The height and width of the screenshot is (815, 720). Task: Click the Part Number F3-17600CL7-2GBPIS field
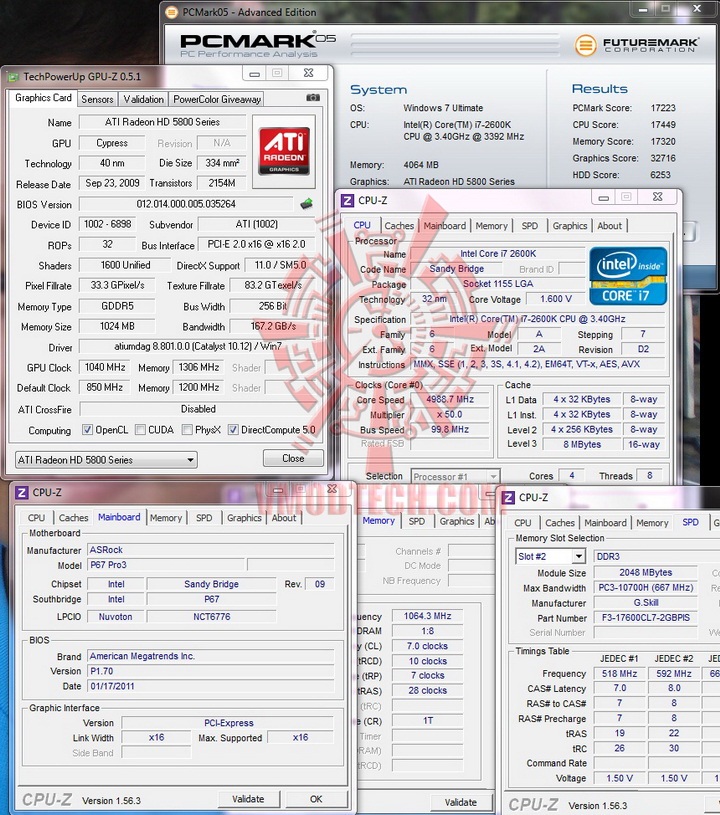[x=646, y=618]
